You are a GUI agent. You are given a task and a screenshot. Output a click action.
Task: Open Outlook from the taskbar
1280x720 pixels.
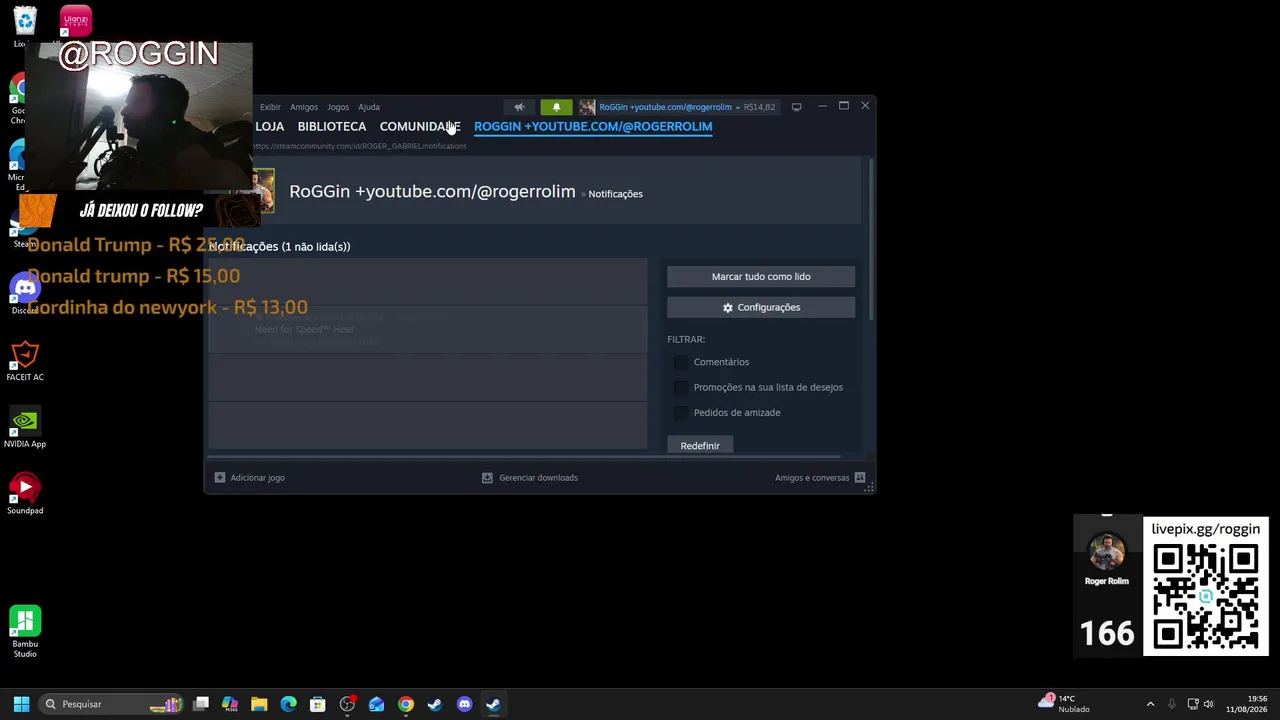pos(376,704)
